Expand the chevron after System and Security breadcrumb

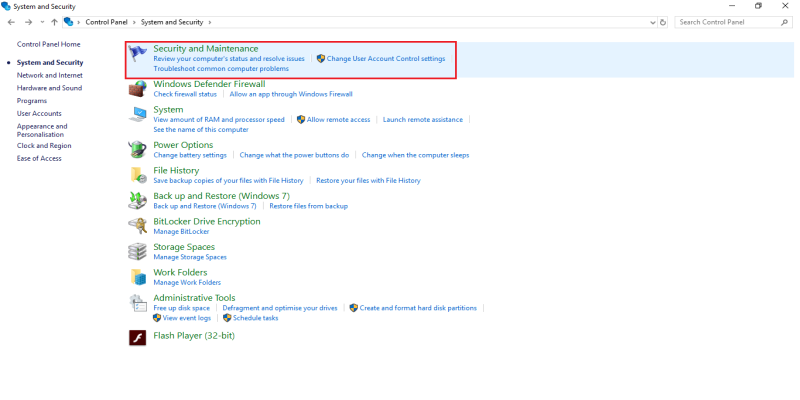210,22
